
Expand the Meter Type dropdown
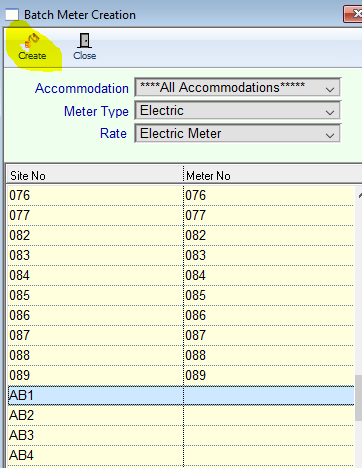237,111
